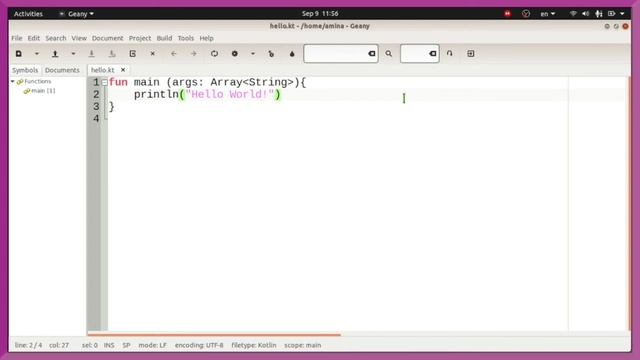The height and width of the screenshot is (360, 640).
Task: Click the volume icon in the system tray
Action: [585, 14]
